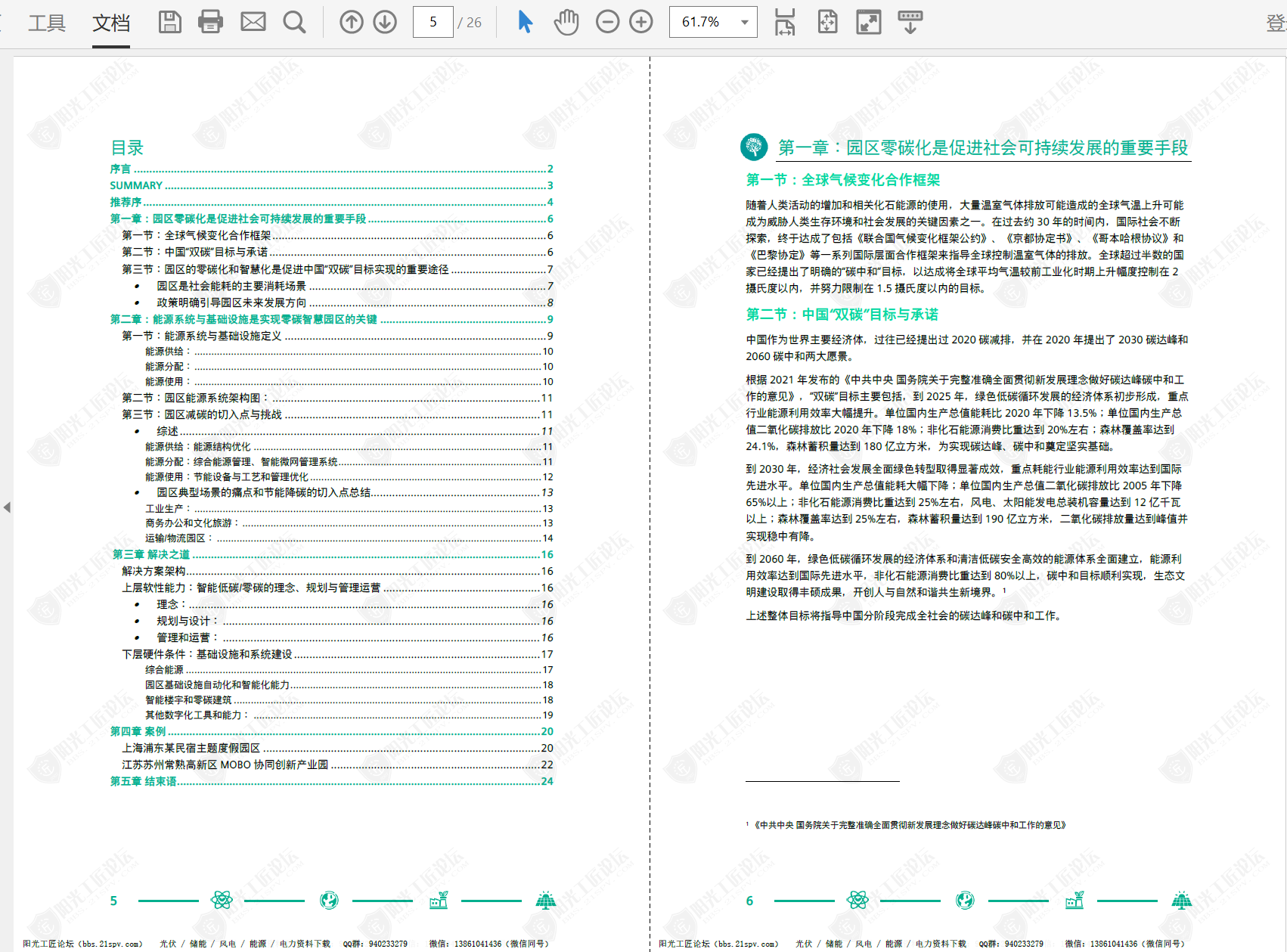Activate the selection arrow tool
The width and height of the screenshot is (1287, 952).
[x=525, y=22]
